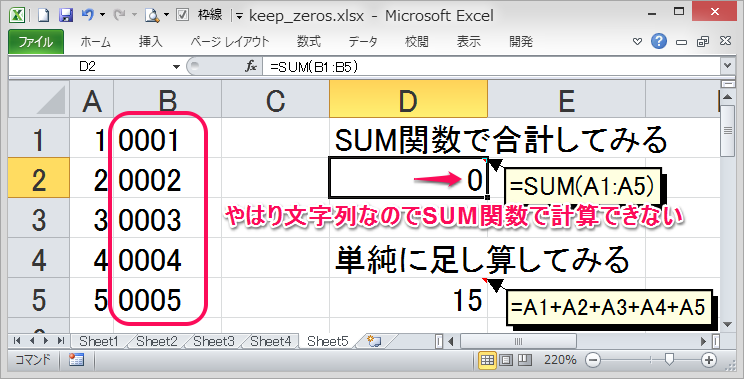
Task: Click the 220% zoom level button
Action: pos(560,360)
